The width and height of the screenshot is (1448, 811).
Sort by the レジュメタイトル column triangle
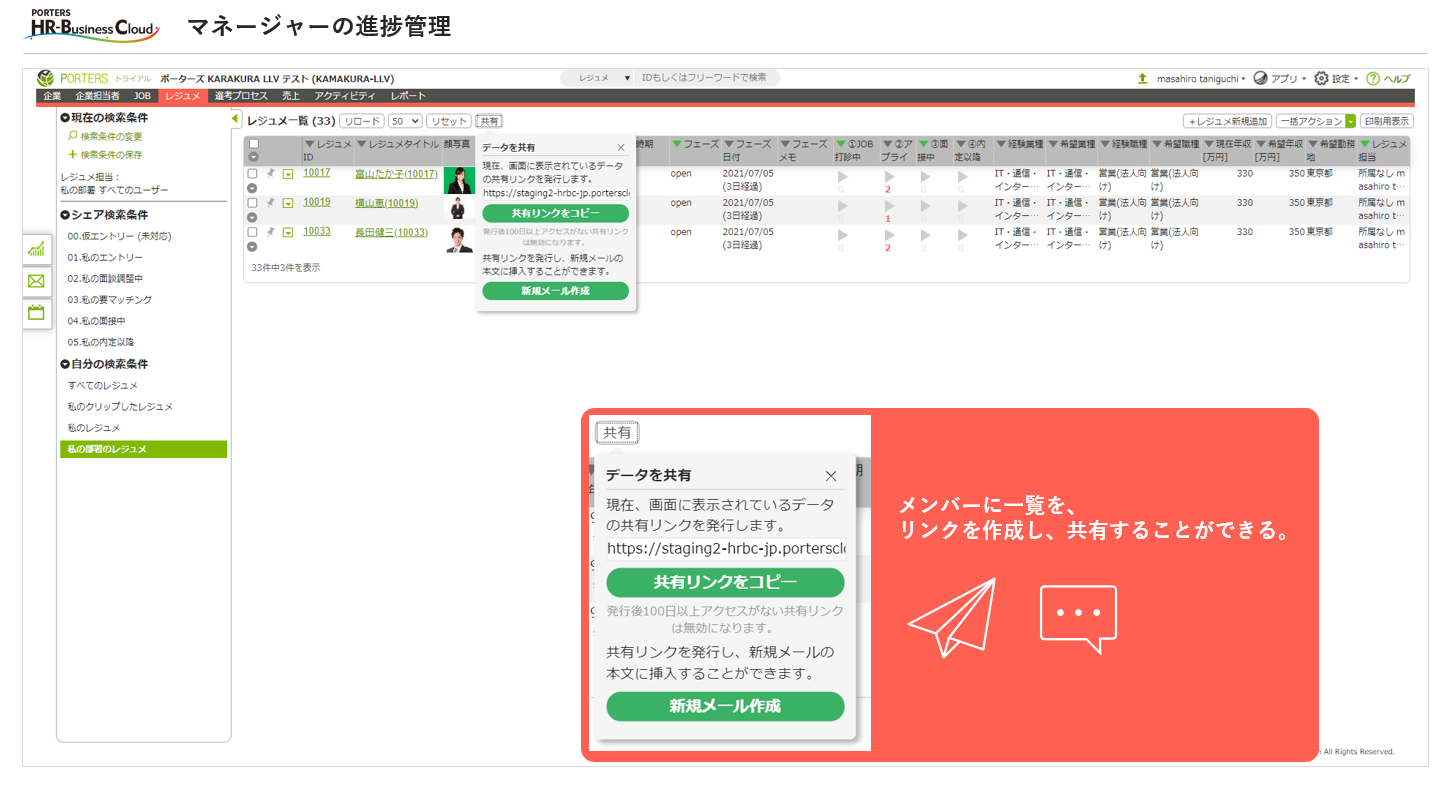coord(362,145)
